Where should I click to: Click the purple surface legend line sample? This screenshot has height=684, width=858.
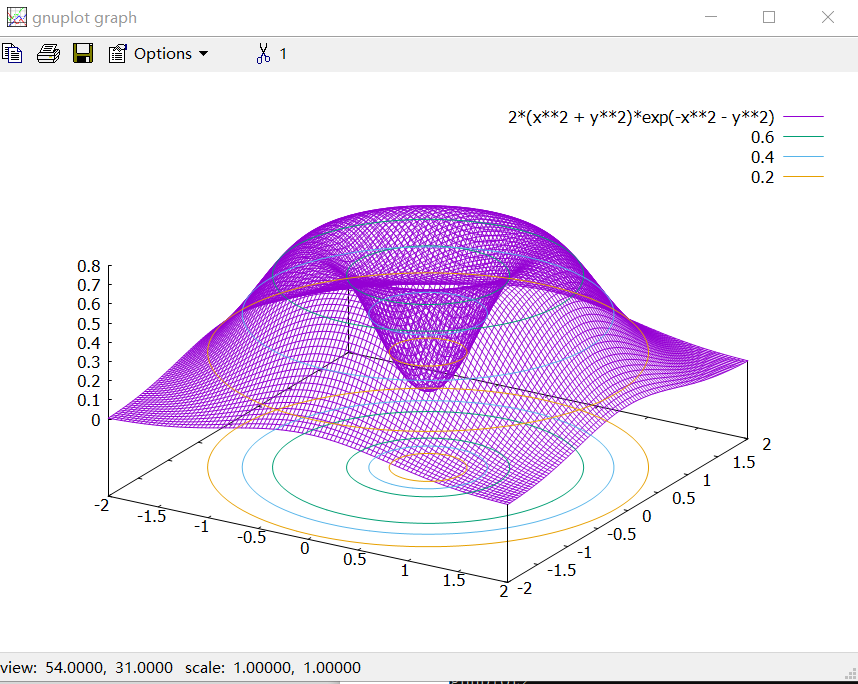click(805, 116)
